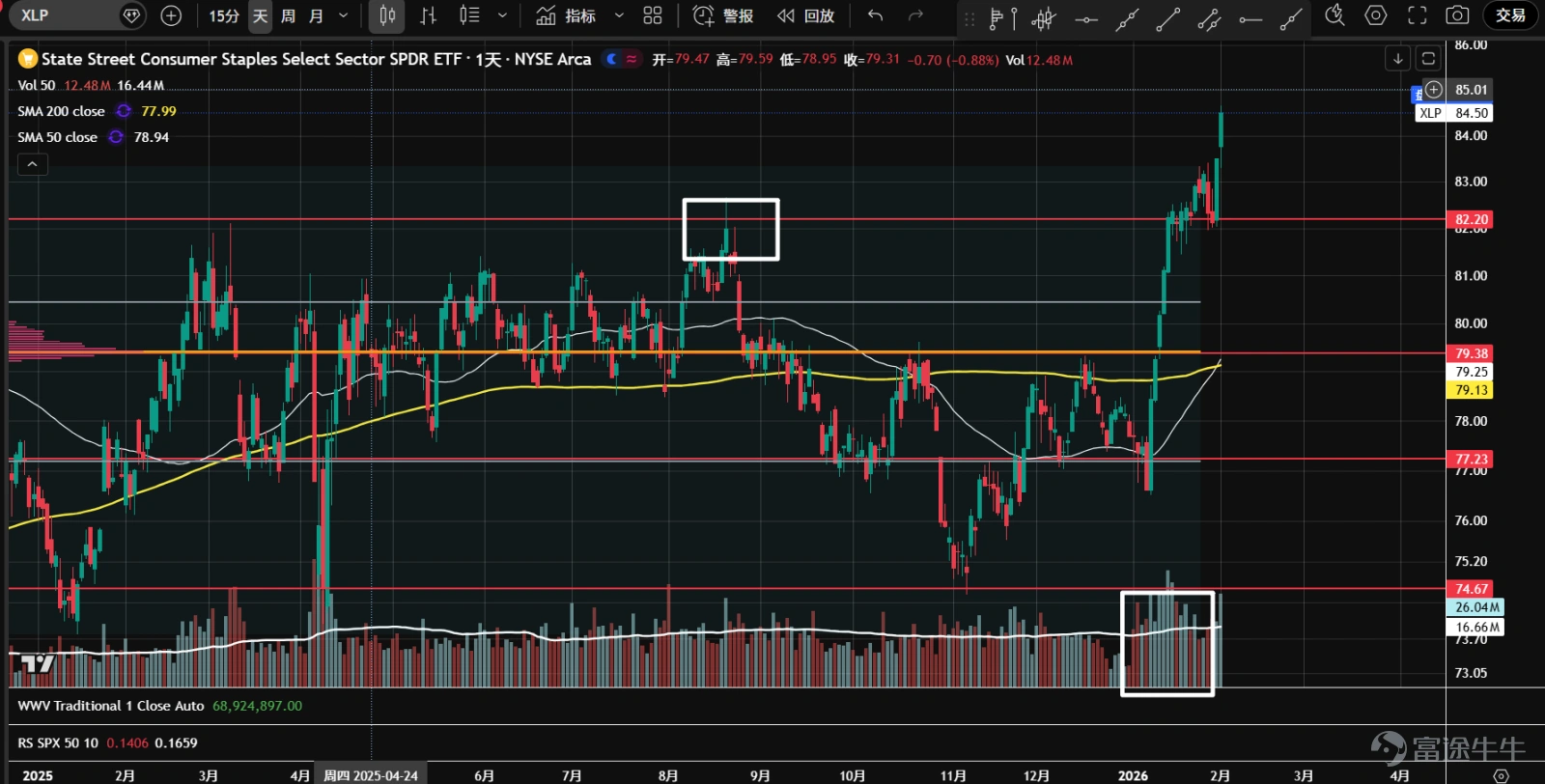
Task: Select the volume candles chart type icon
Action: pos(469,15)
